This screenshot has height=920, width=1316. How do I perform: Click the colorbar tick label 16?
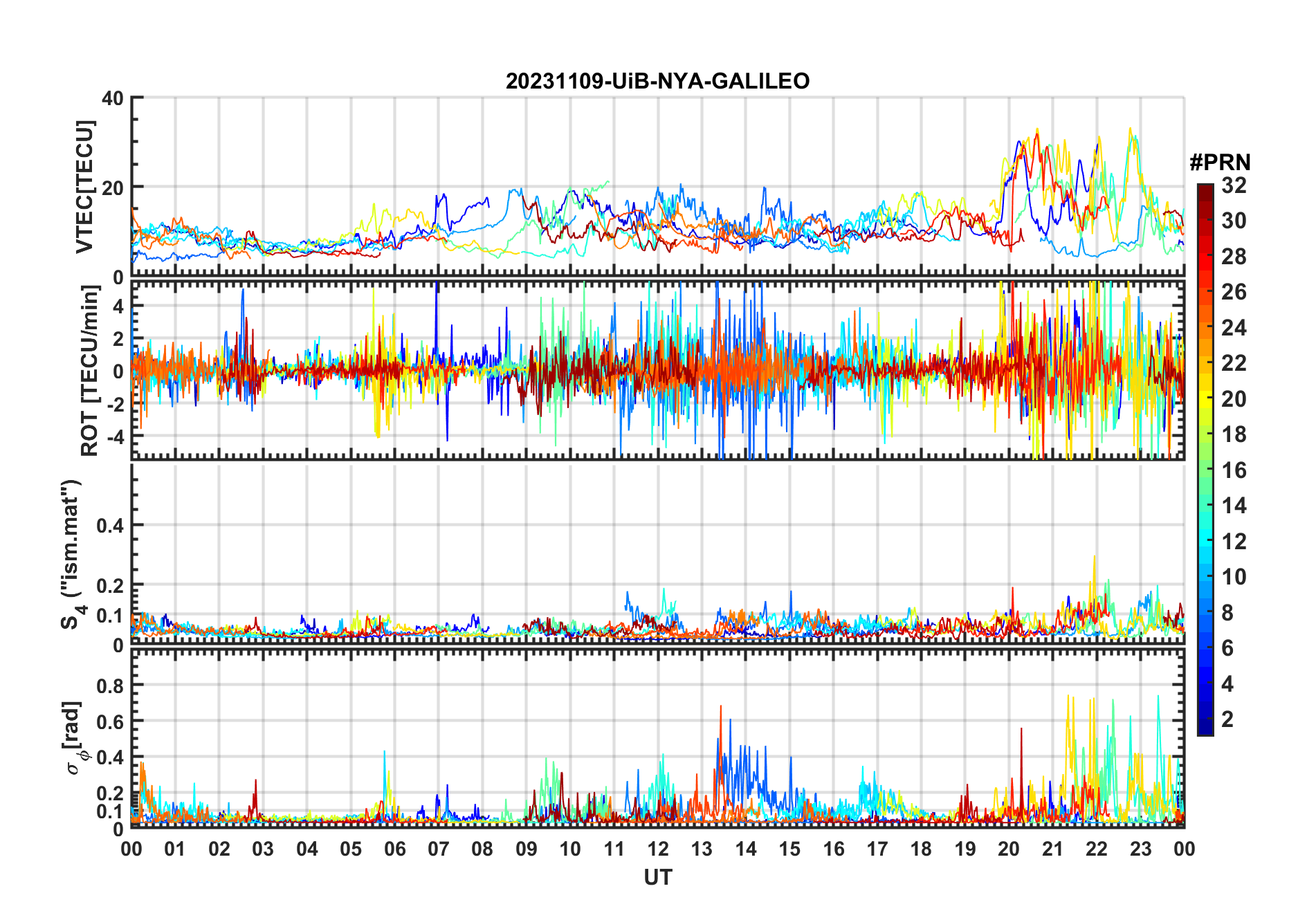coord(1234,470)
